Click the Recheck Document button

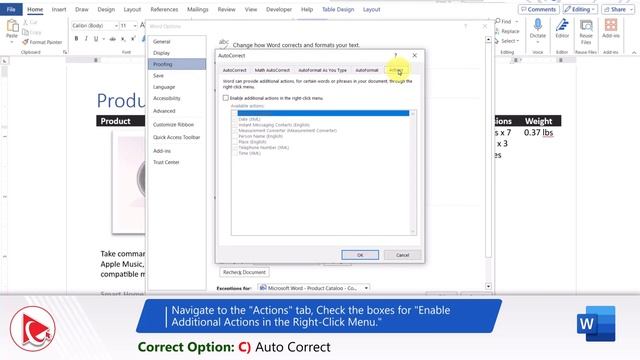coord(244,272)
